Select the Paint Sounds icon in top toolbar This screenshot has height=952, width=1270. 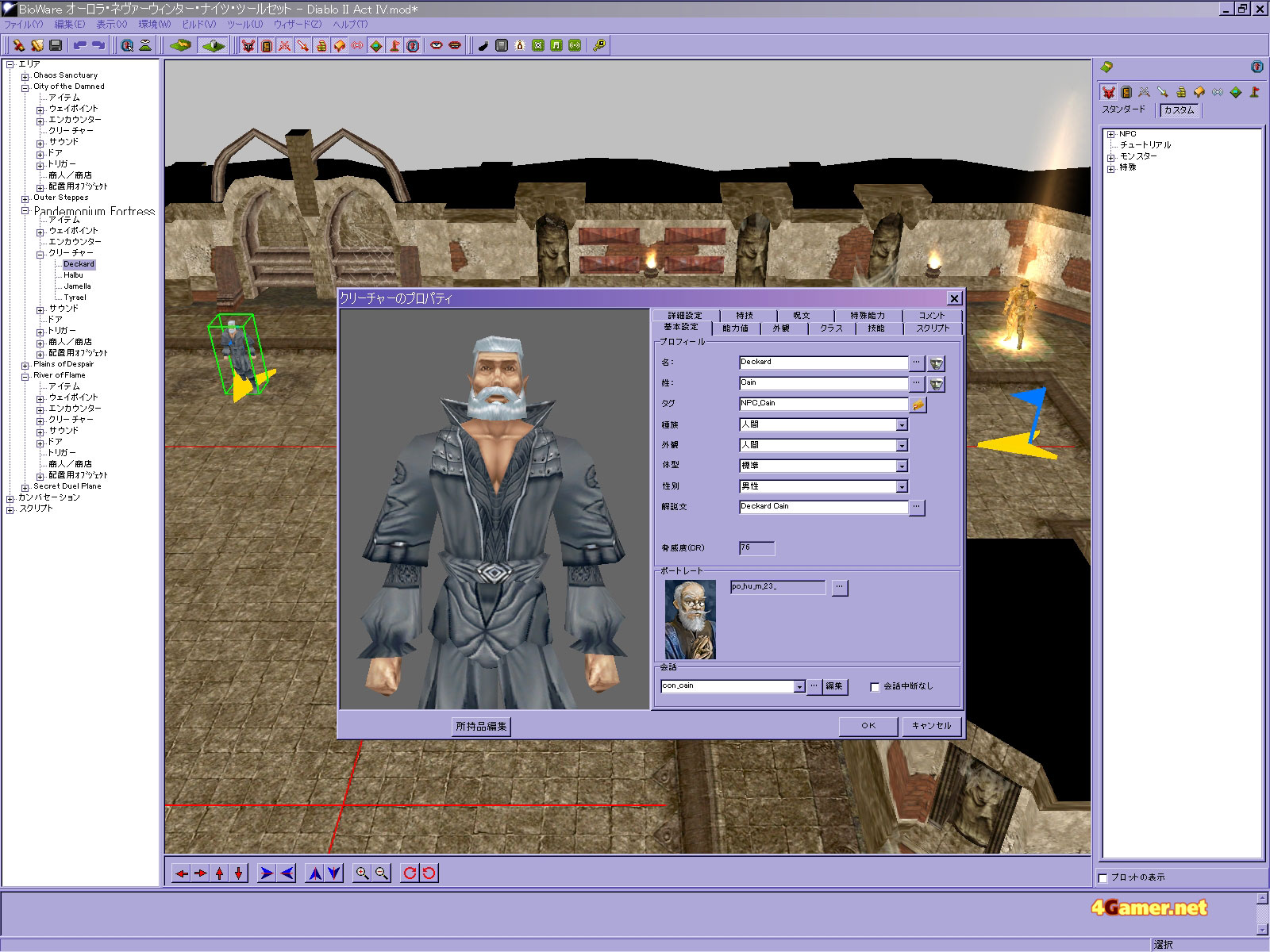point(358,45)
